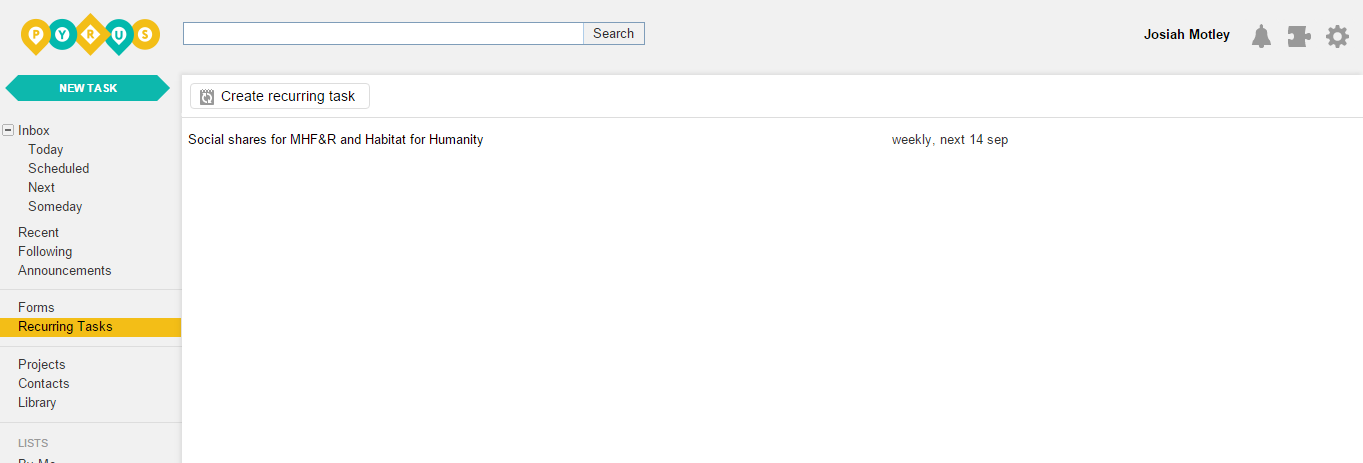Image resolution: width=1363 pixels, height=463 pixels.
Task: Go to Recent in sidebar
Action: click(x=38, y=233)
